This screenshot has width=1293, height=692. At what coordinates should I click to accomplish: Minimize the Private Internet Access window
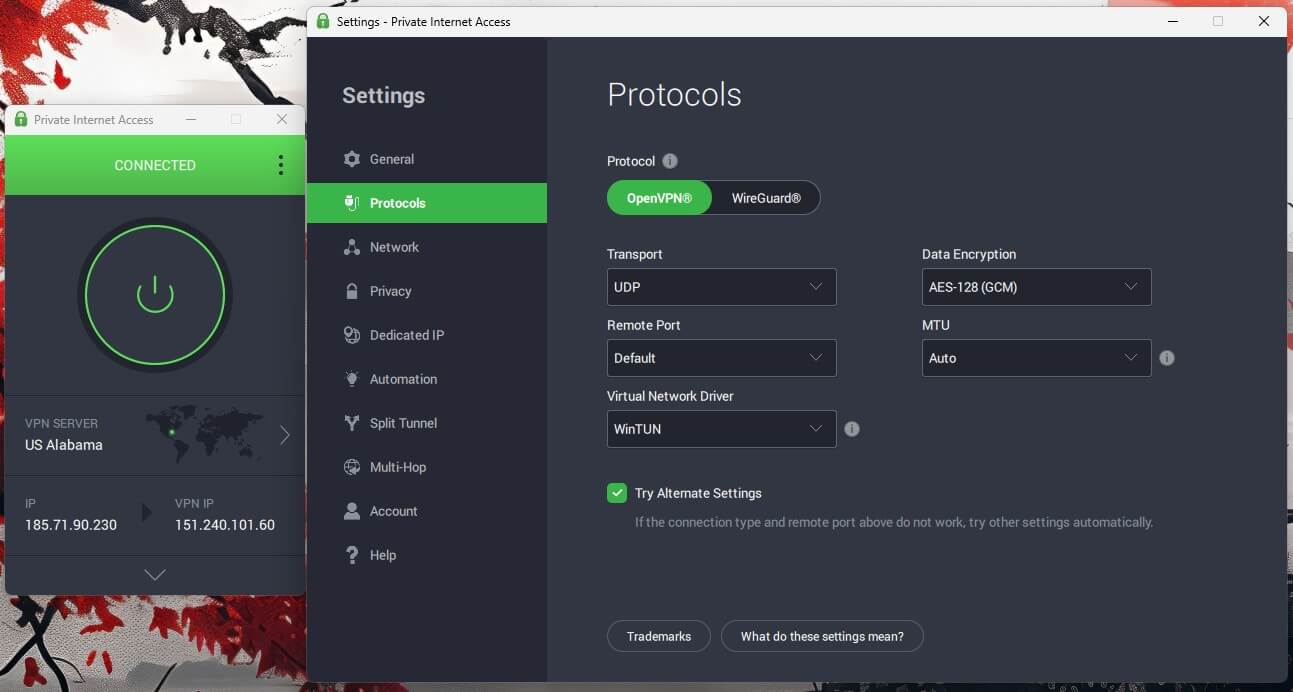pos(190,119)
